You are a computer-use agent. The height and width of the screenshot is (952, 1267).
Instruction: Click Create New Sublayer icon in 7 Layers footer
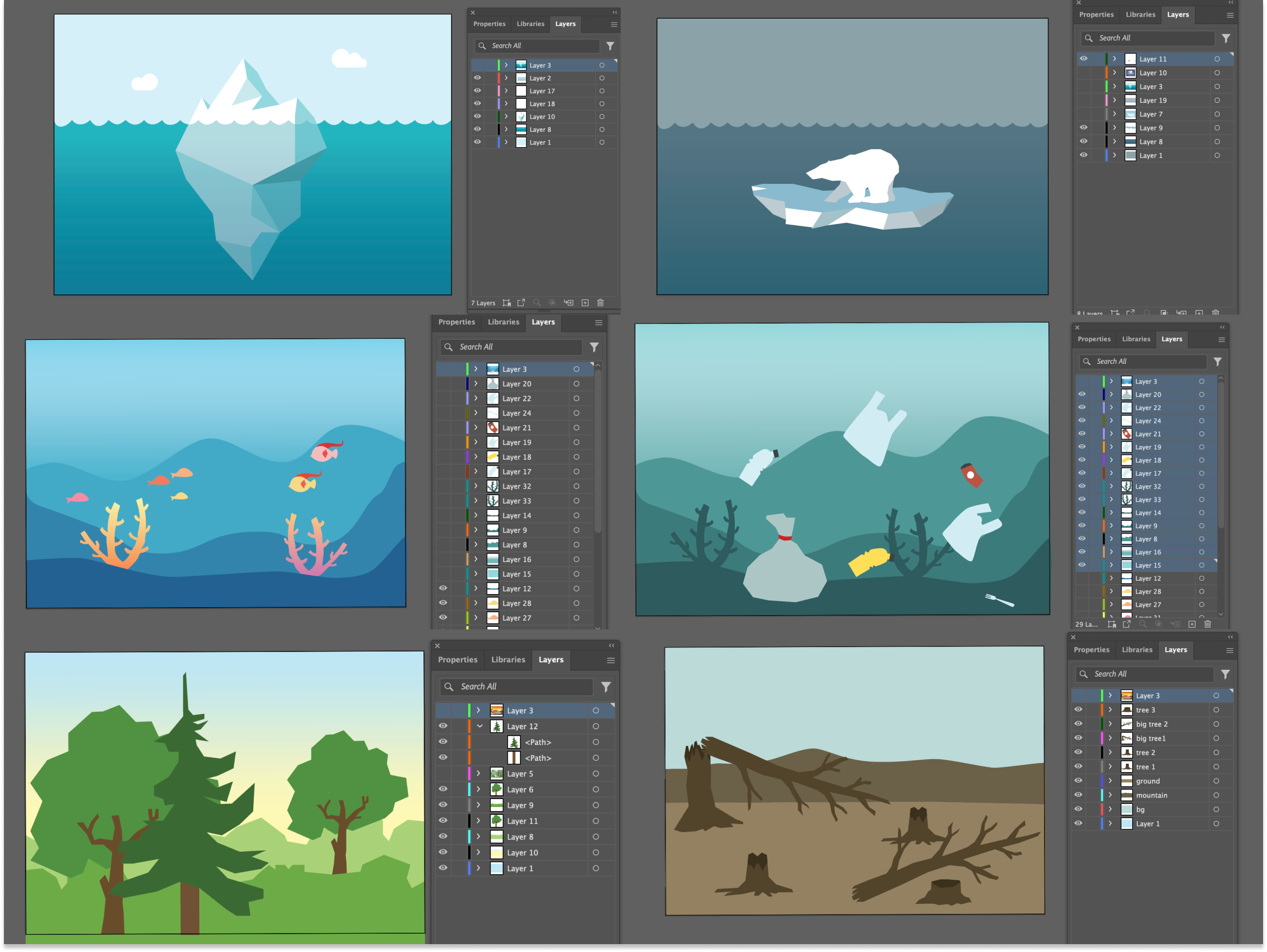[568, 302]
